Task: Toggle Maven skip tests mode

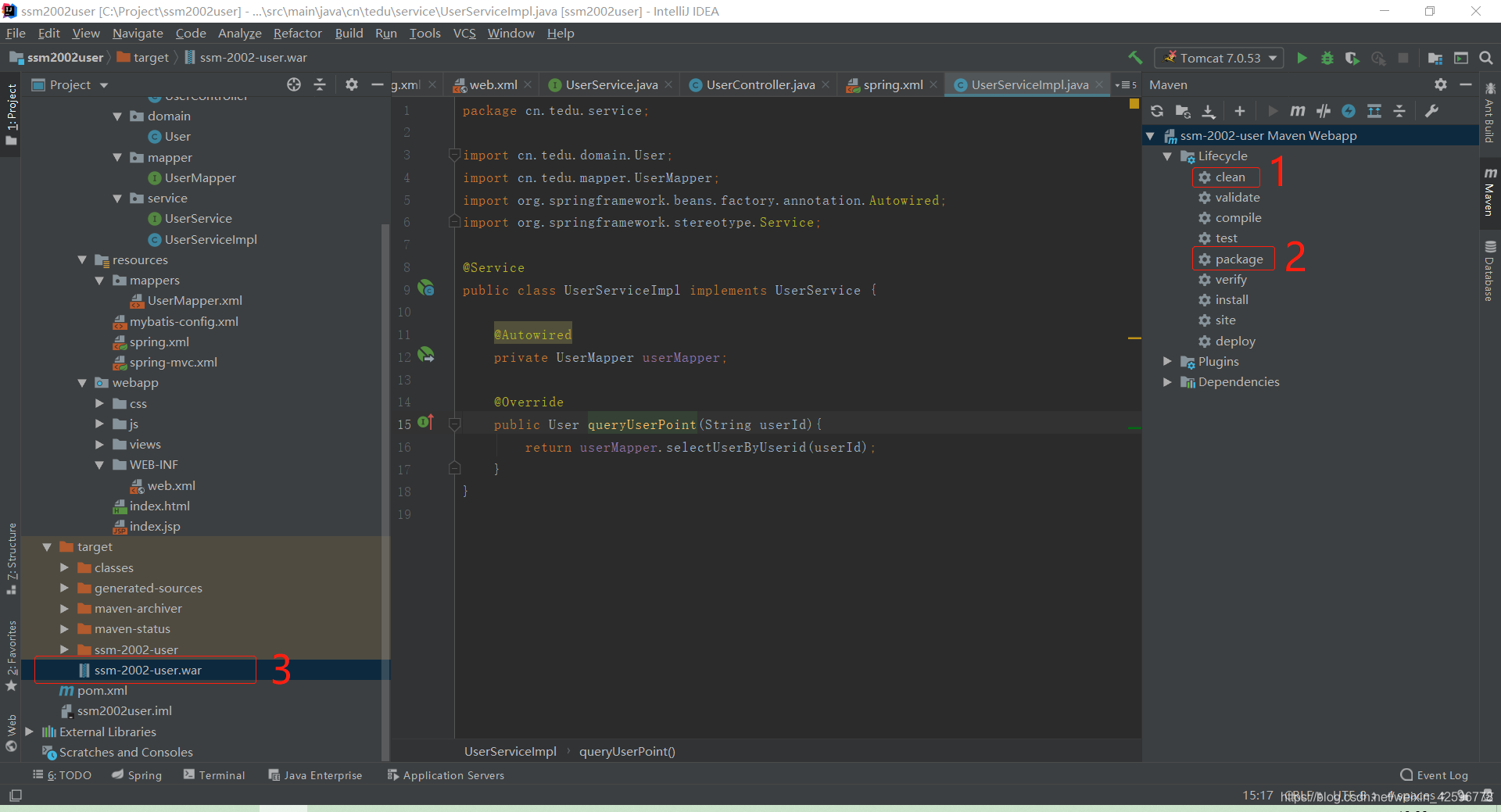Action: click(1349, 111)
